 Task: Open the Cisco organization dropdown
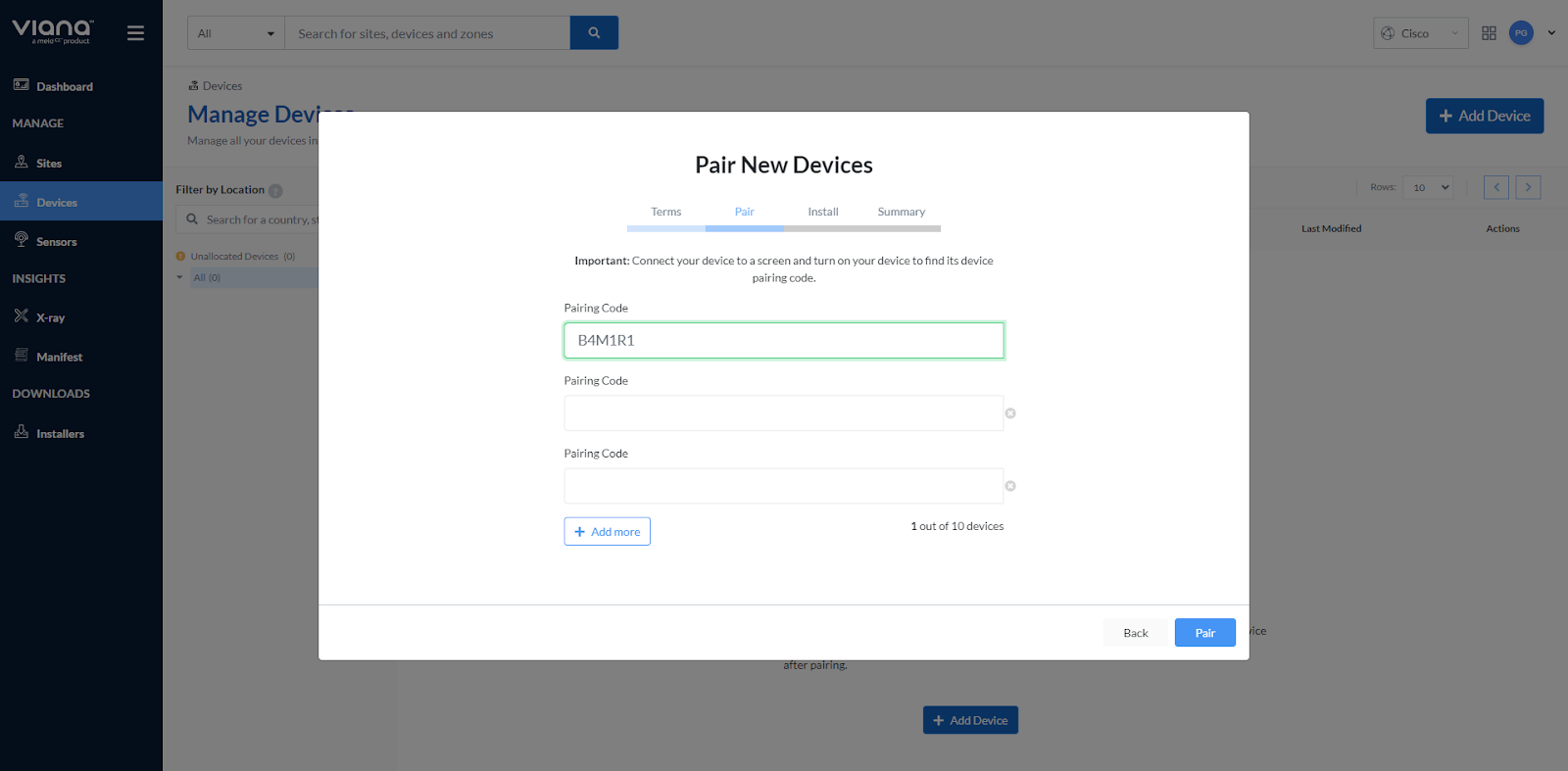[1420, 33]
